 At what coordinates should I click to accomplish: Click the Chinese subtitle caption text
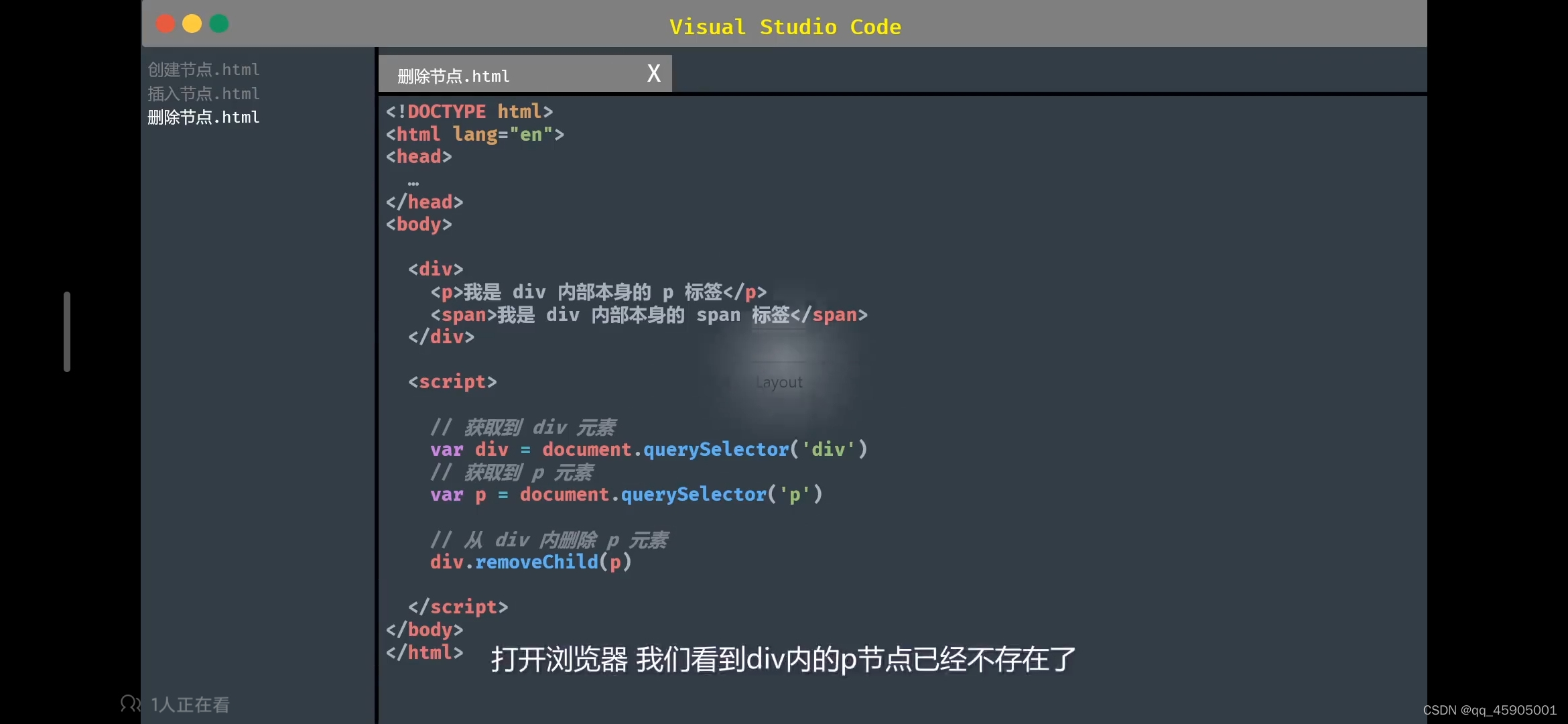pyautogui.click(x=783, y=660)
